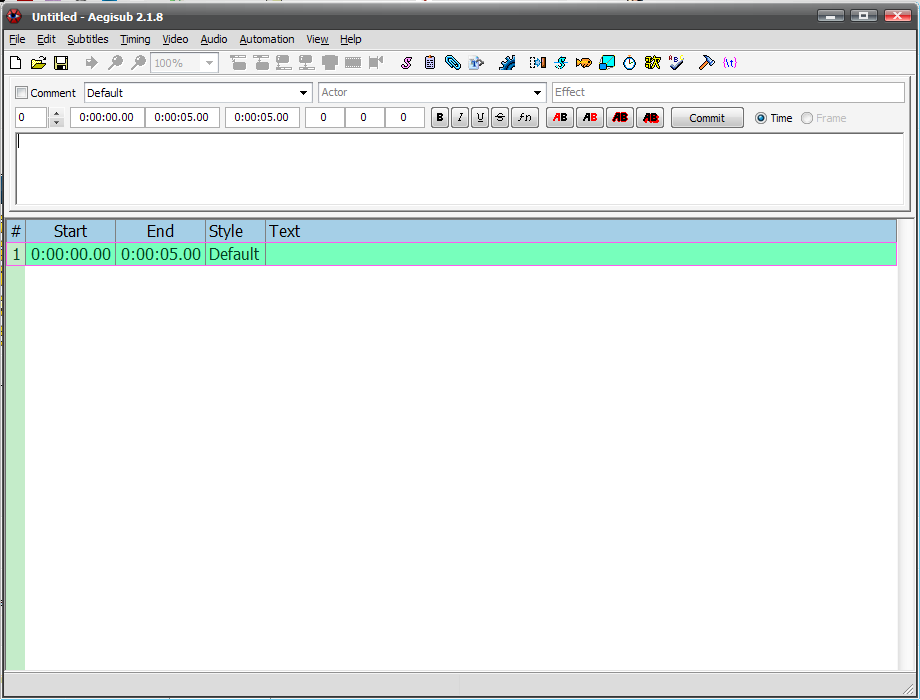Select the Time radio button
Image resolution: width=920 pixels, height=700 pixels.
[760, 118]
